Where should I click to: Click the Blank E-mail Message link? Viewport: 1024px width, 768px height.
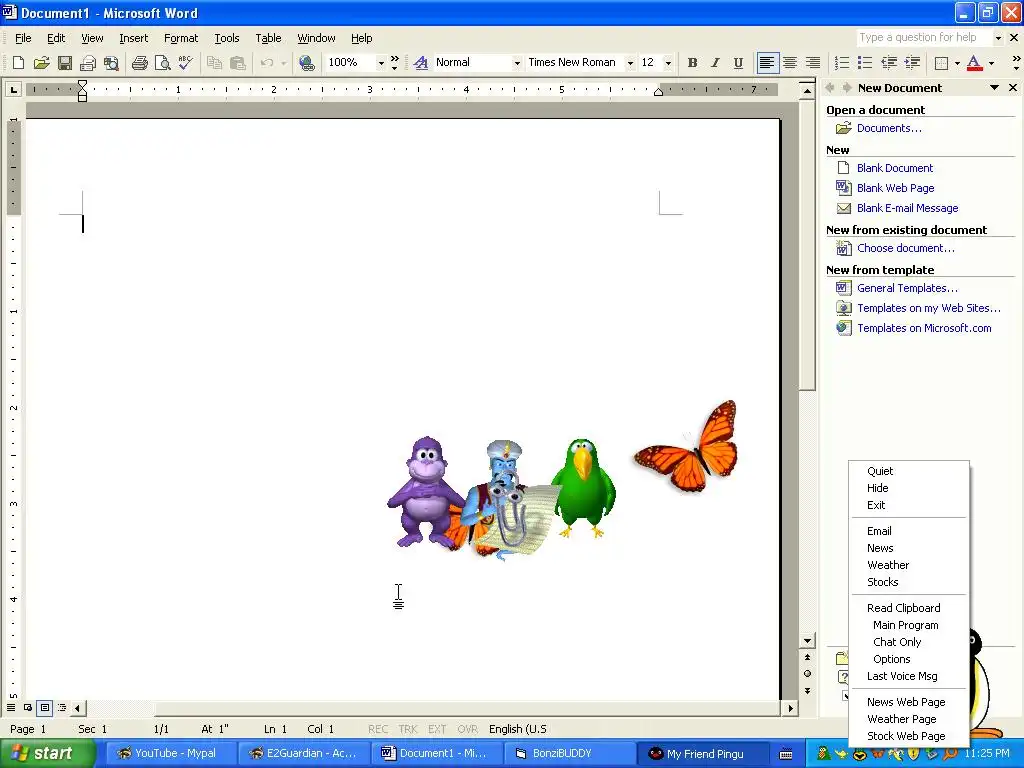(907, 208)
